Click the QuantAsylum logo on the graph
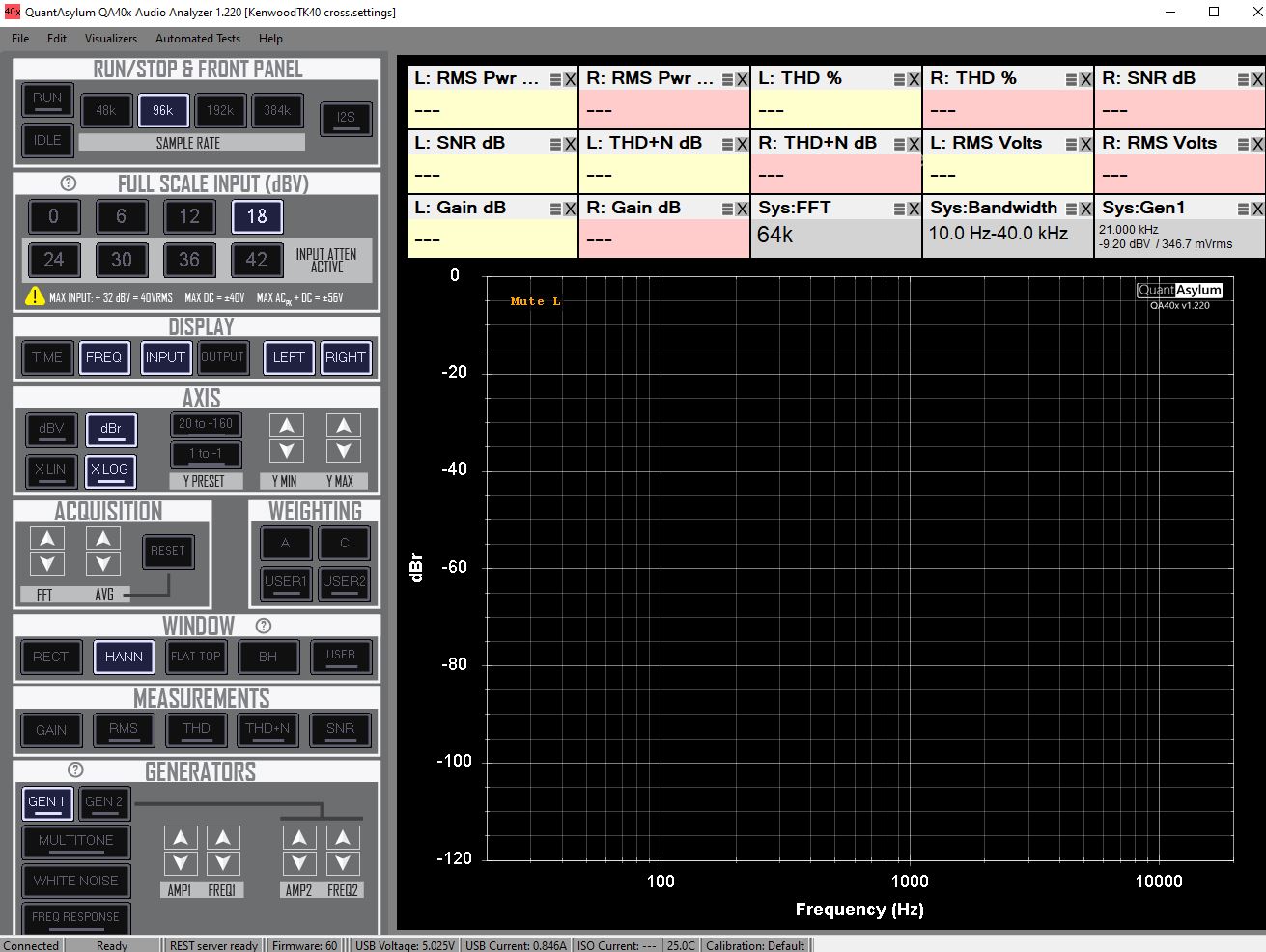The image size is (1266, 952). tap(1179, 290)
